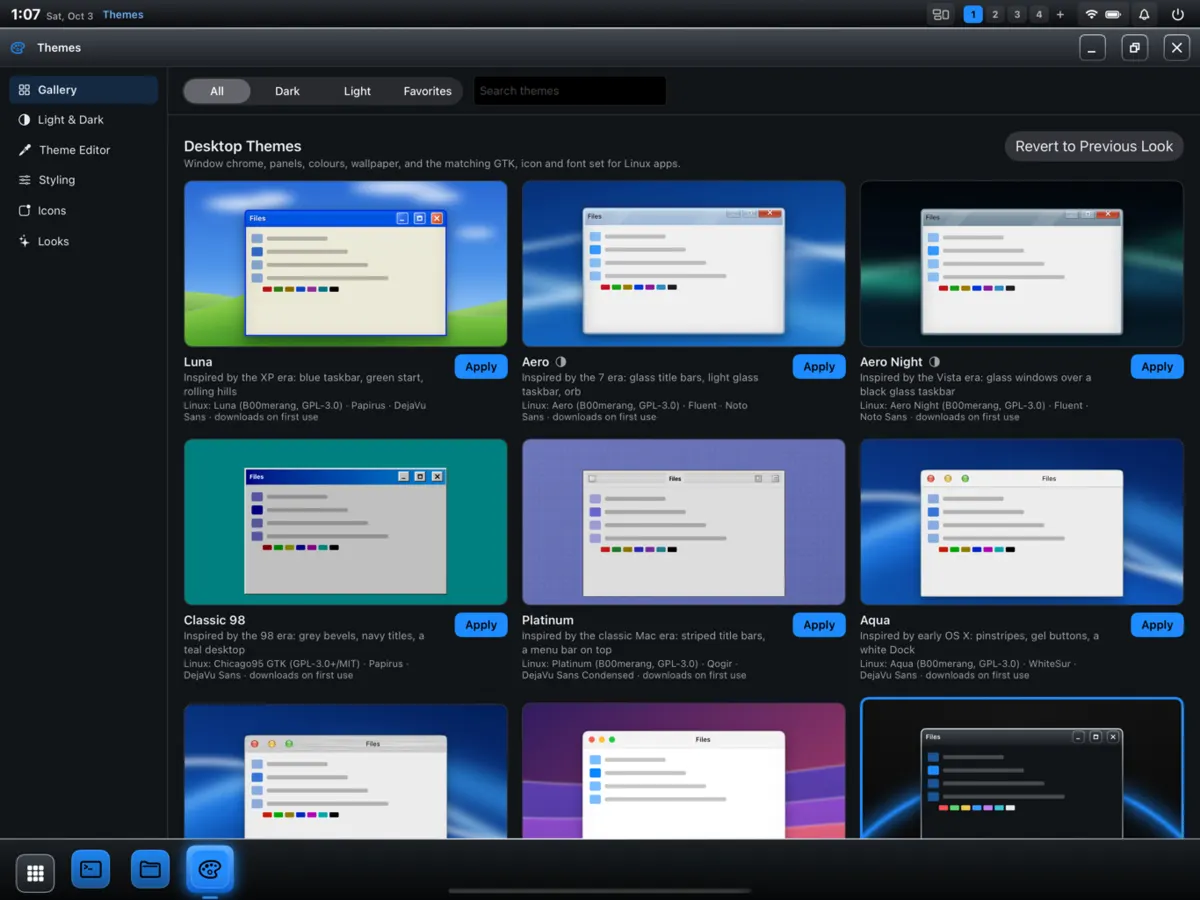Viewport: 1200px width, 900px height.
Task: Select the purple wallpaper theme thumbnail
Action: pyautogui.click(x=684, y=770)
